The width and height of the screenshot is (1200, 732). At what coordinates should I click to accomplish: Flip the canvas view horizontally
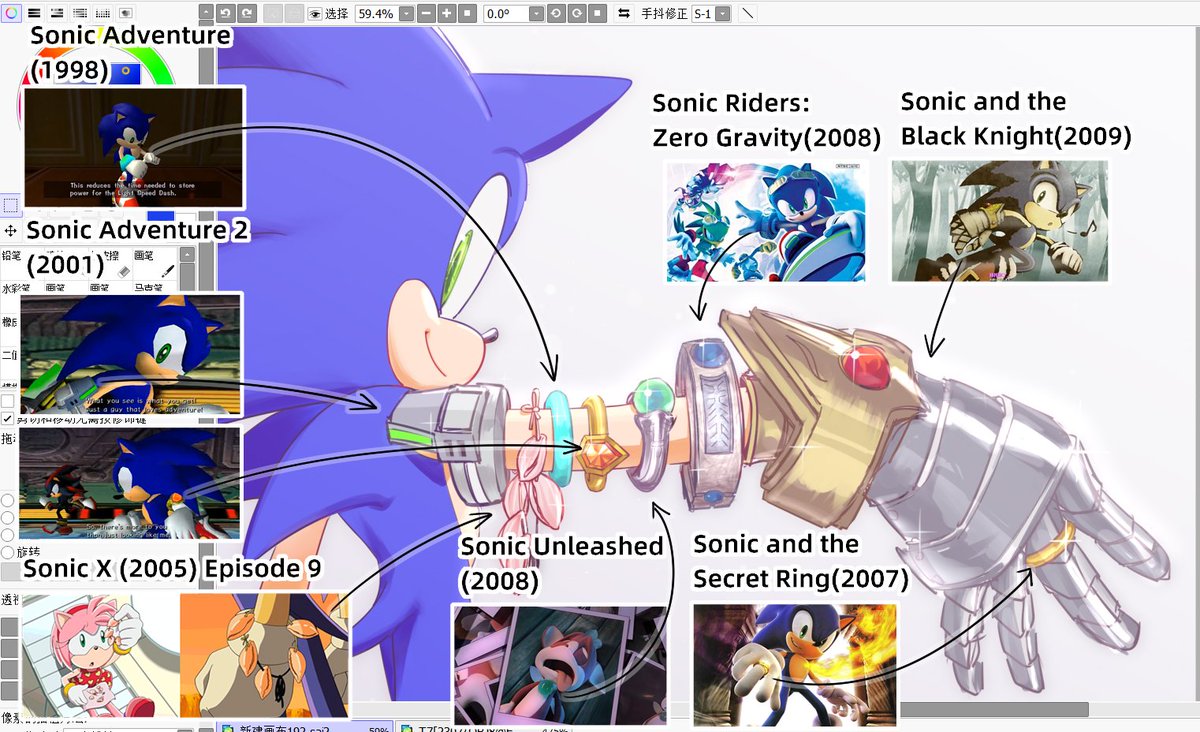(624, 14)
